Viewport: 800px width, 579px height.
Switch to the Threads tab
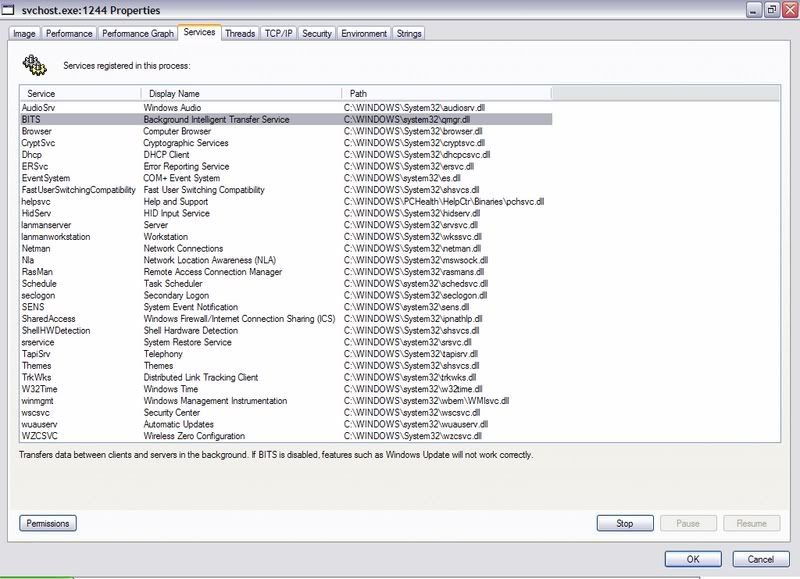point(240,33)
